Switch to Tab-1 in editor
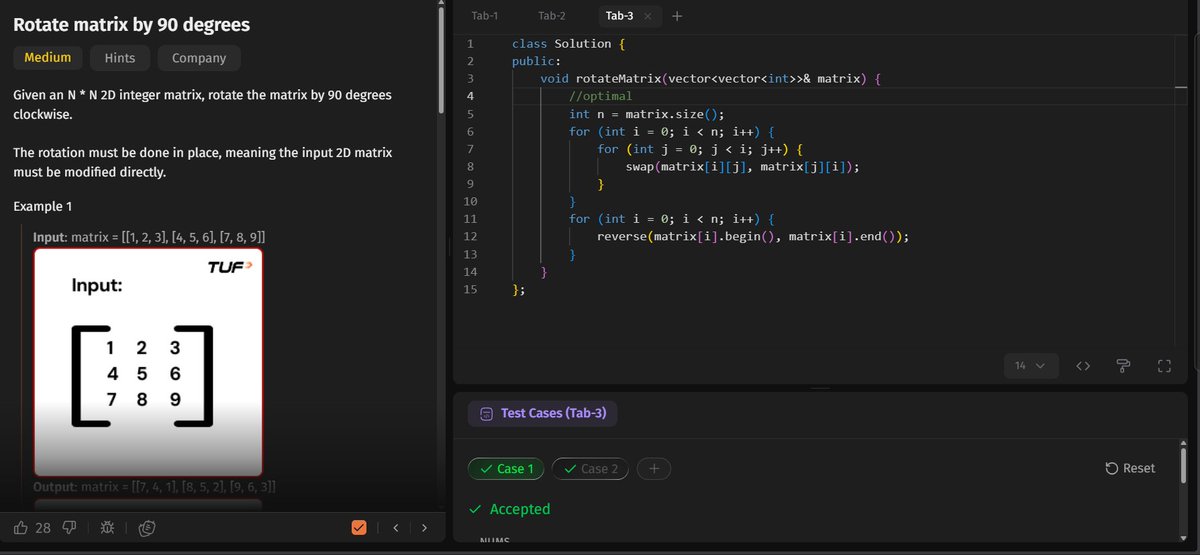 (x=484, y=16)
